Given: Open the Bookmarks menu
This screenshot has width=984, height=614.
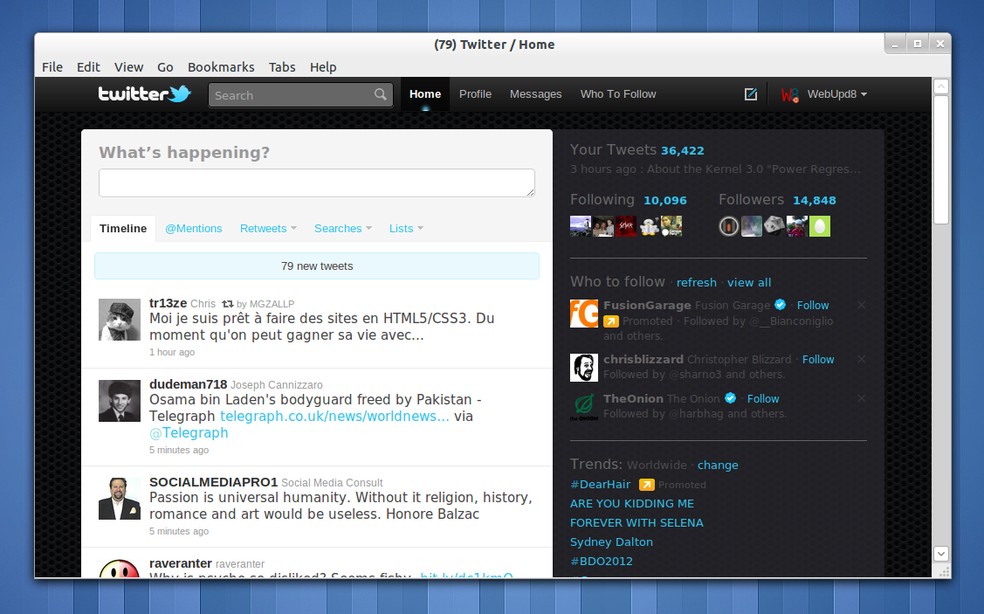Looking at the screenshot, I should point(221,67).
